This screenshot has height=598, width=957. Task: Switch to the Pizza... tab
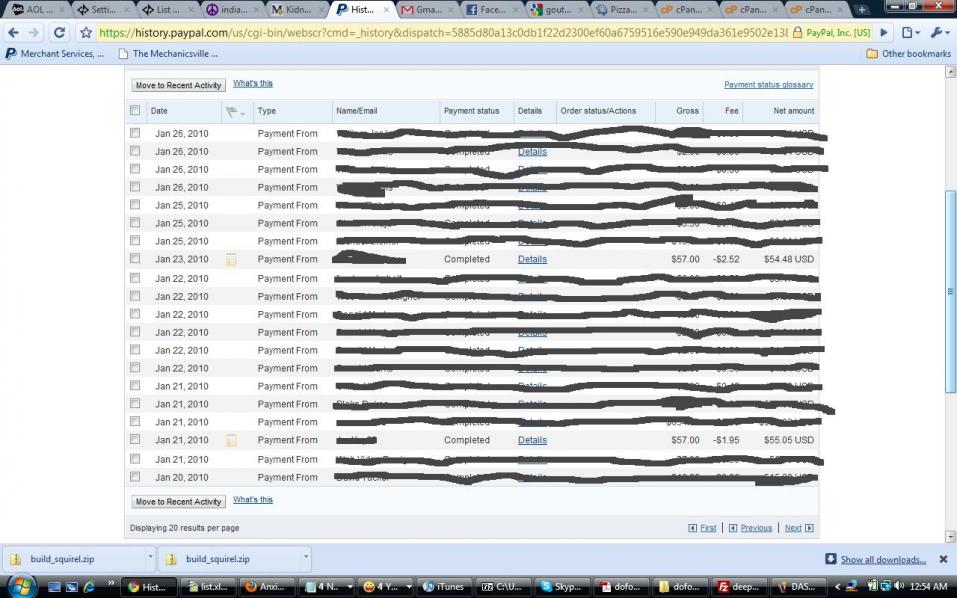point(623,9)
